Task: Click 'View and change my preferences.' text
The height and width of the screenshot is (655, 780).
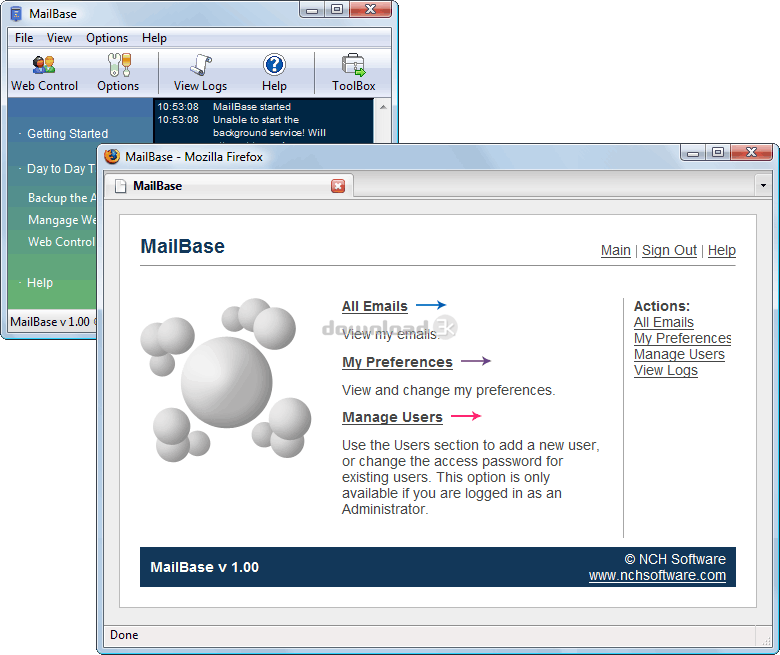Action: [448, 390]
